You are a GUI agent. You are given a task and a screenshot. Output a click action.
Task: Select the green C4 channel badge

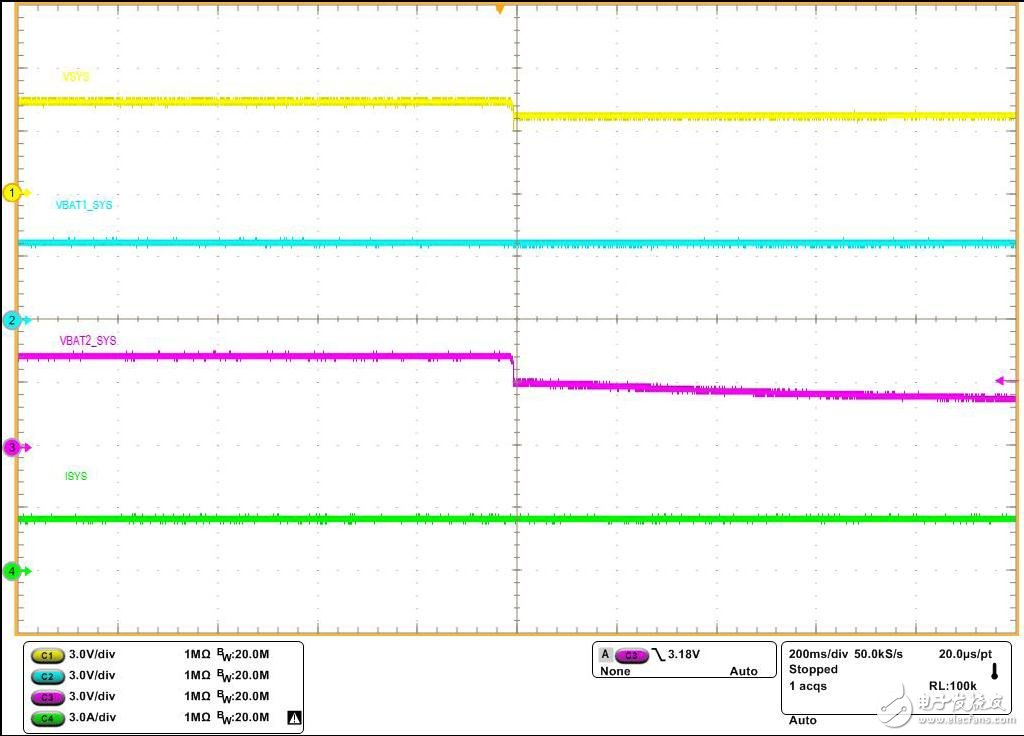coord(47,717)
